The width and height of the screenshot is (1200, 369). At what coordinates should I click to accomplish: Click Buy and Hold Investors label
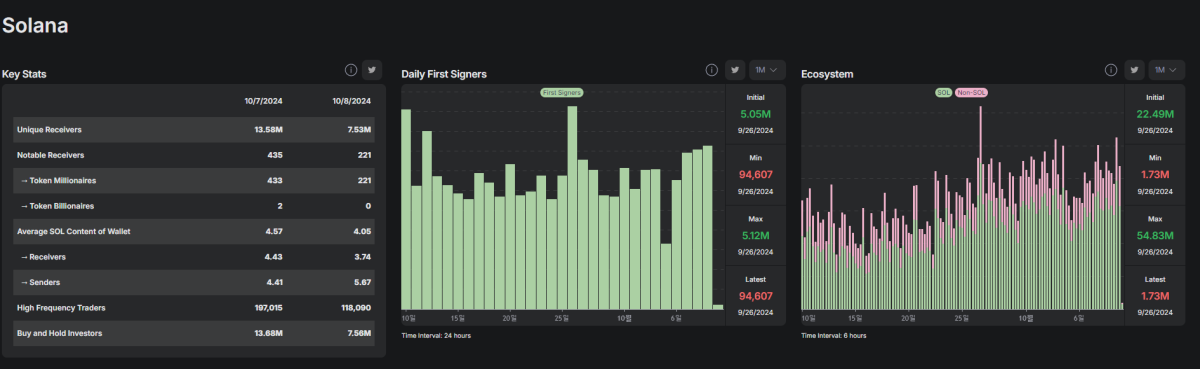59,333
